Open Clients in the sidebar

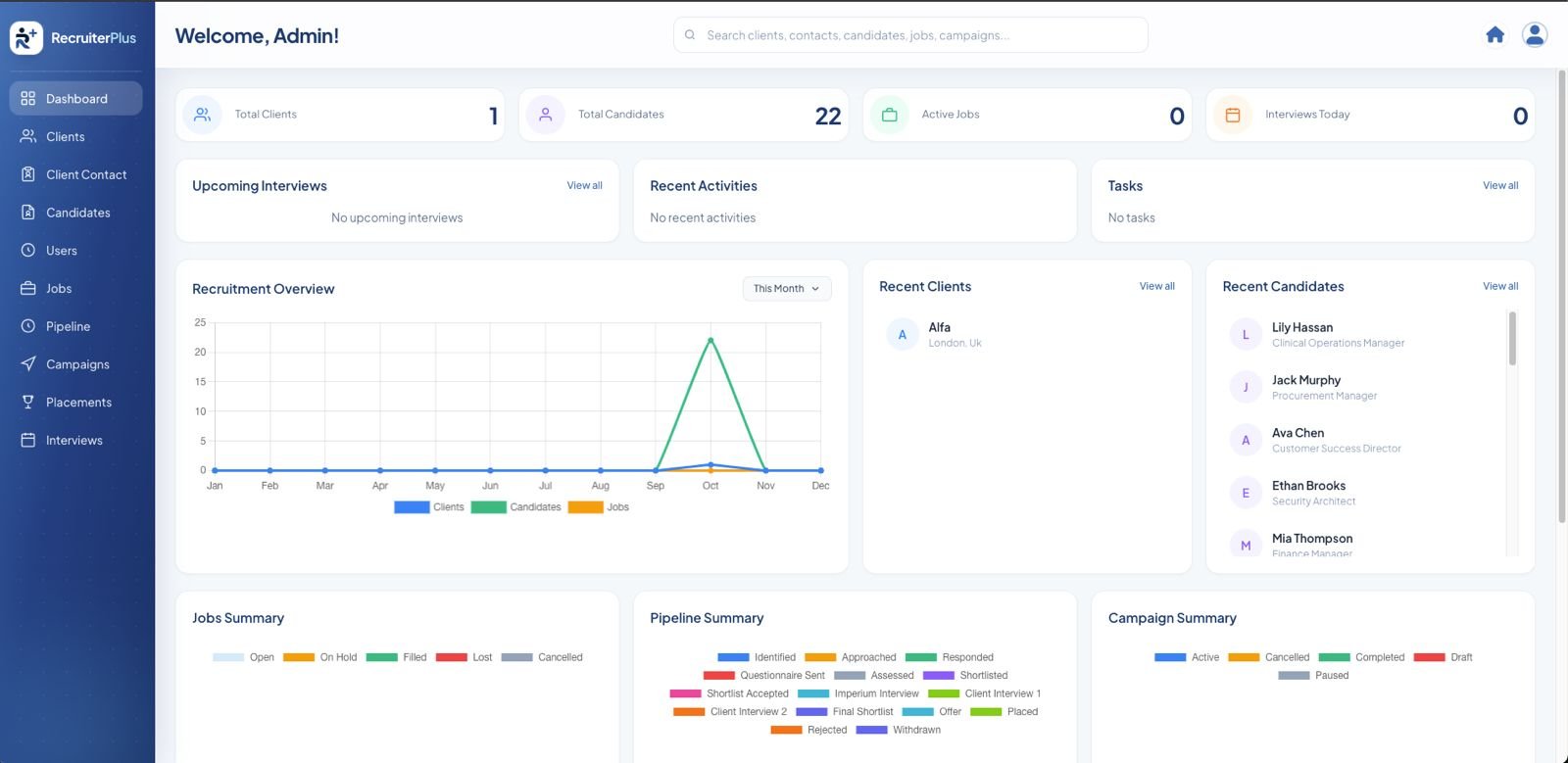(75, 136)
